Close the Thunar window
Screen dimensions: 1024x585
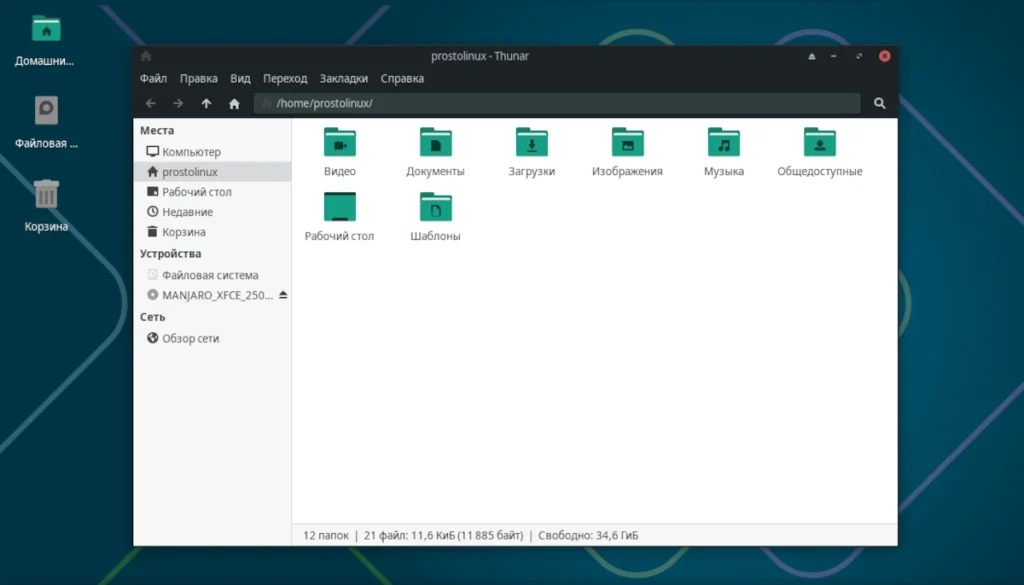(x=884, y=56)
